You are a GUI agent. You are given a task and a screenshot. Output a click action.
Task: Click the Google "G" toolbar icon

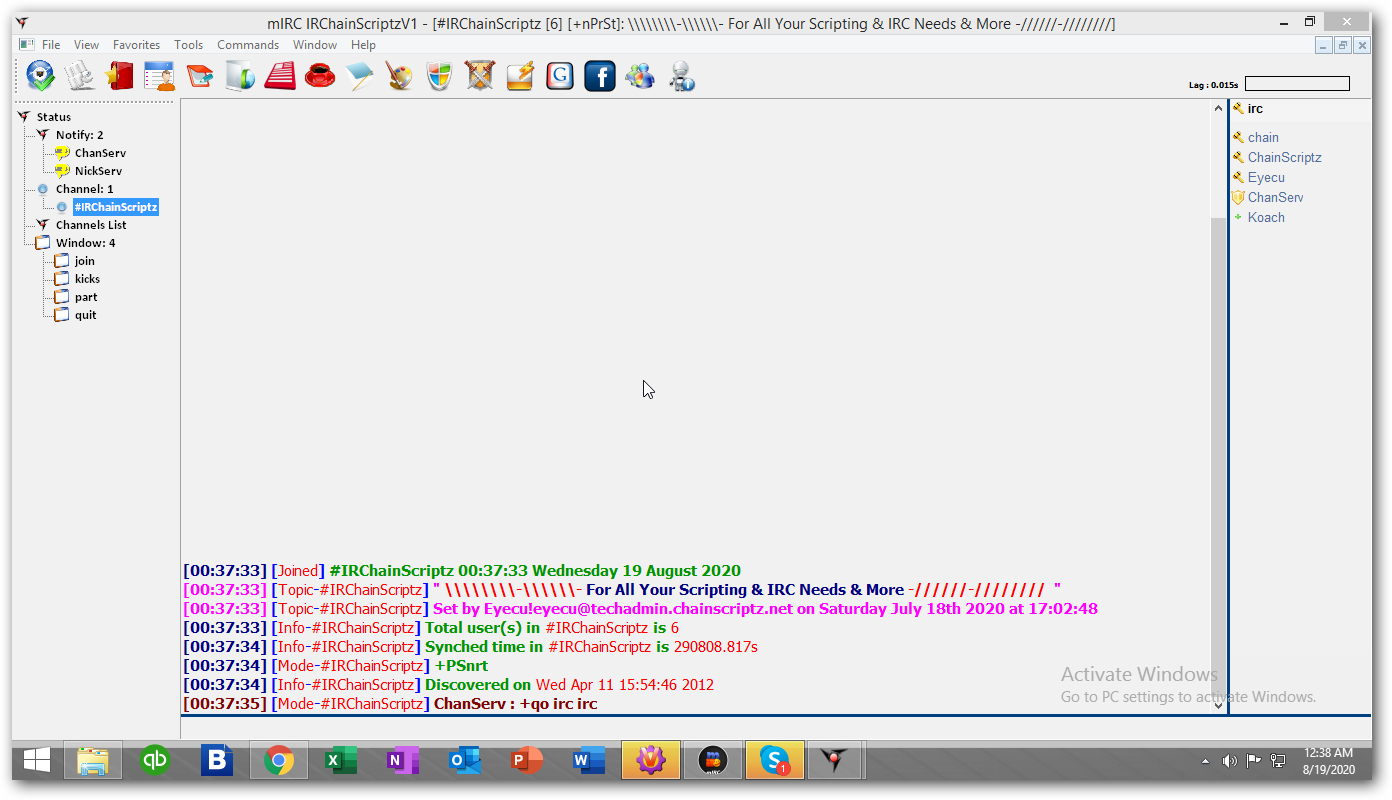click(x=560, y=76)
